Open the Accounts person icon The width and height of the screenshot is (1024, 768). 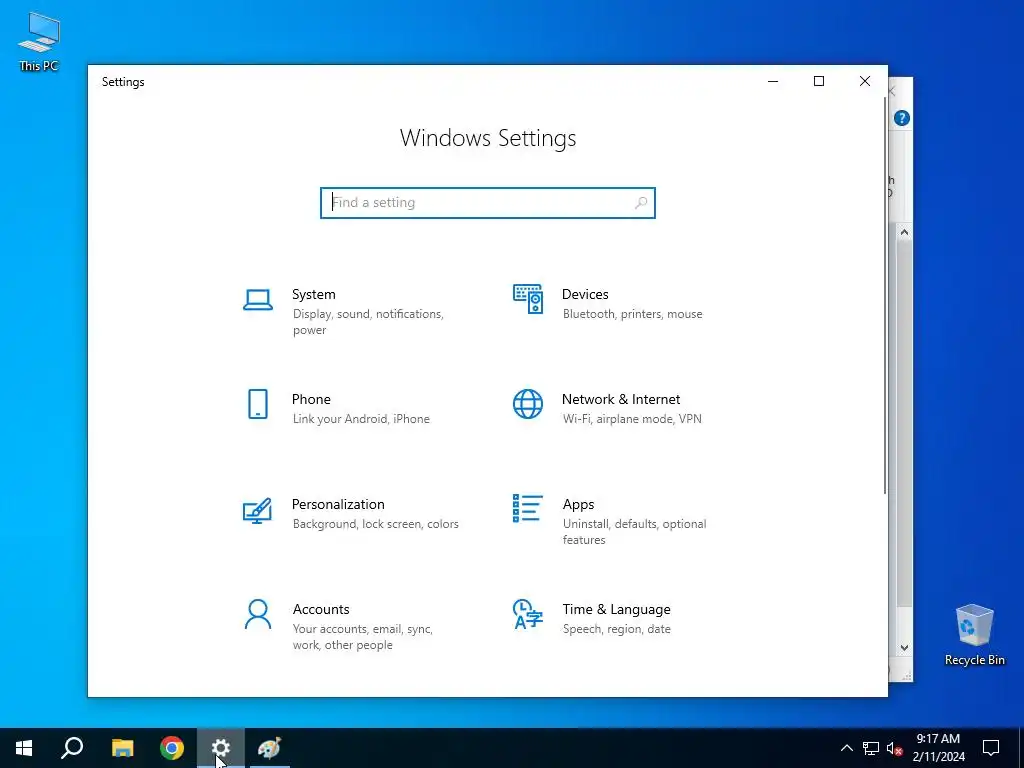[258, 614]
